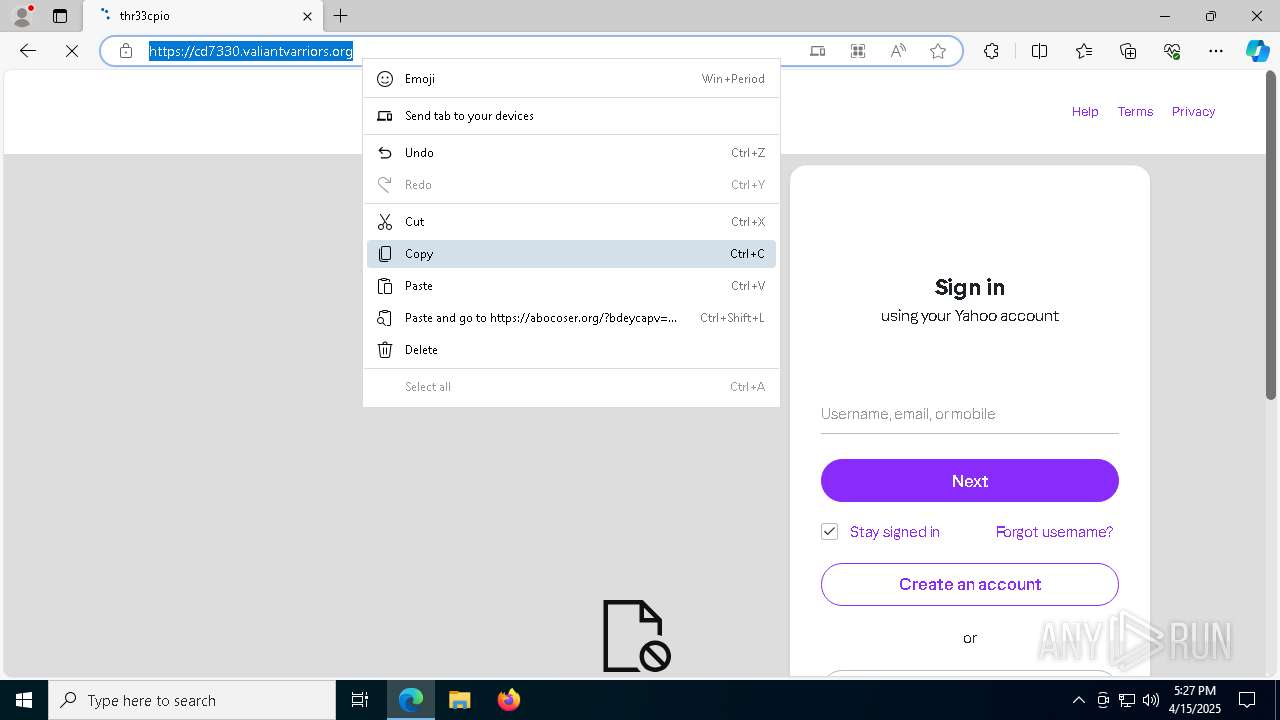Image resolution: width=1280 pixels, height=720 pixels.
Task: Click the send-to-devices address bar icon
Action: tap(818, 51)
